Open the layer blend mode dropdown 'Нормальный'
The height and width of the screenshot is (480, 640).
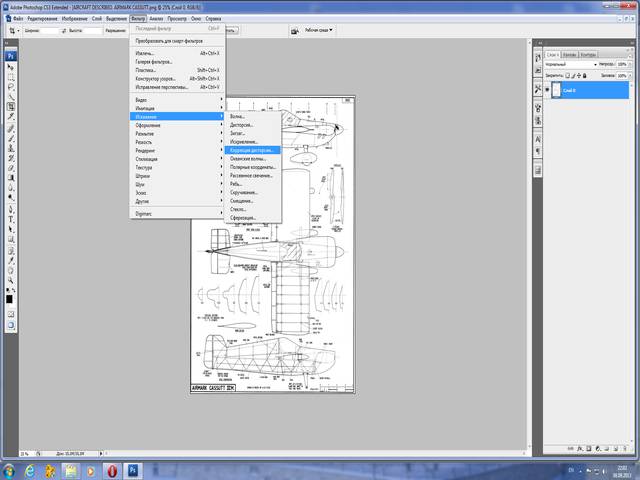tap(570, 65)
